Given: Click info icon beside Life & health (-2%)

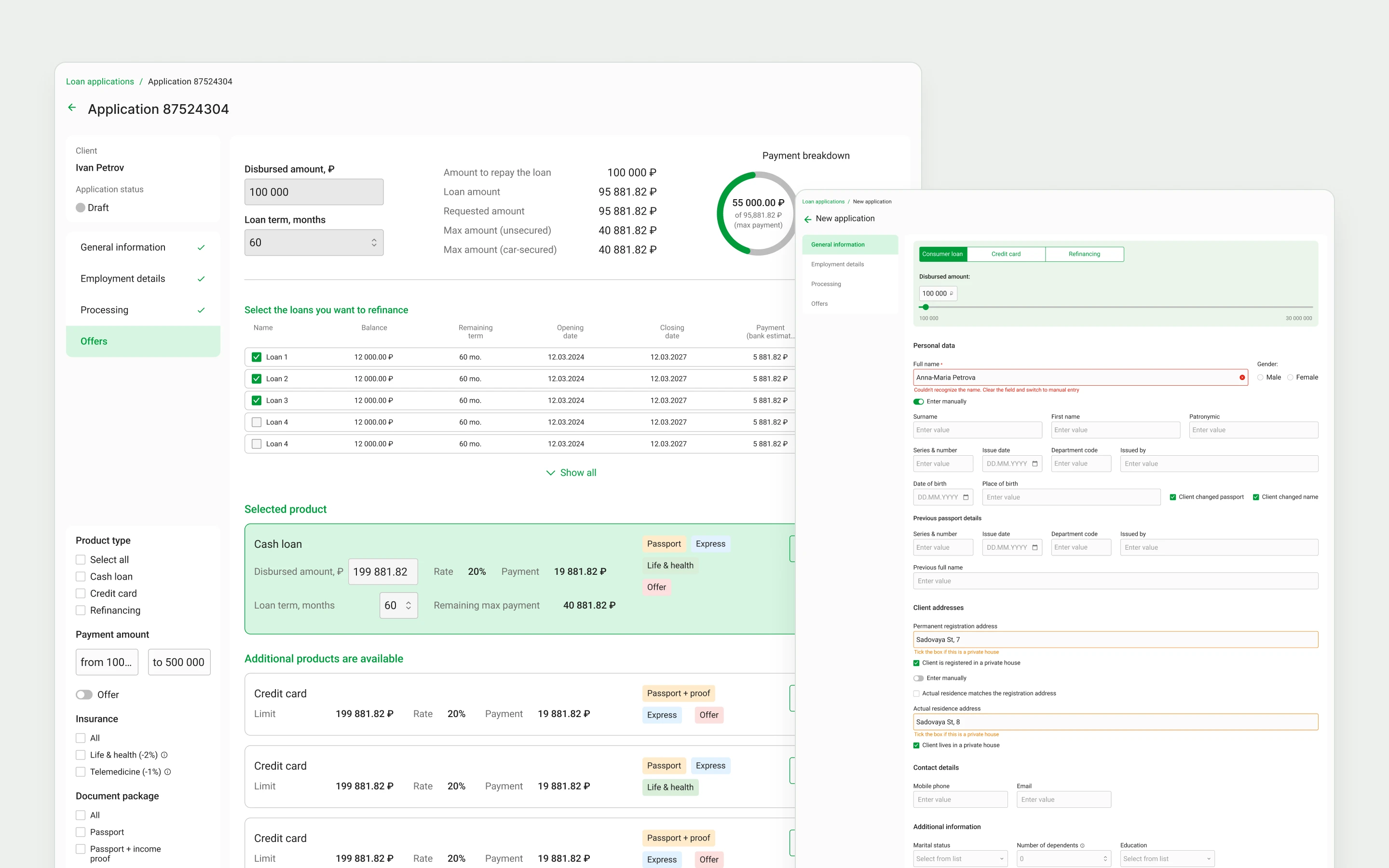Looking at the screenshot, I should coord(164,755).
